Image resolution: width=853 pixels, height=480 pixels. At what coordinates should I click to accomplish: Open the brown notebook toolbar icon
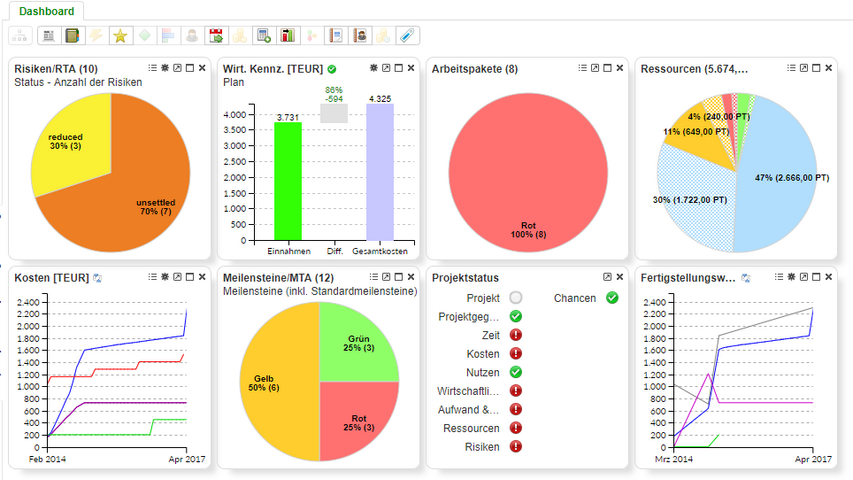click(72, 36)
